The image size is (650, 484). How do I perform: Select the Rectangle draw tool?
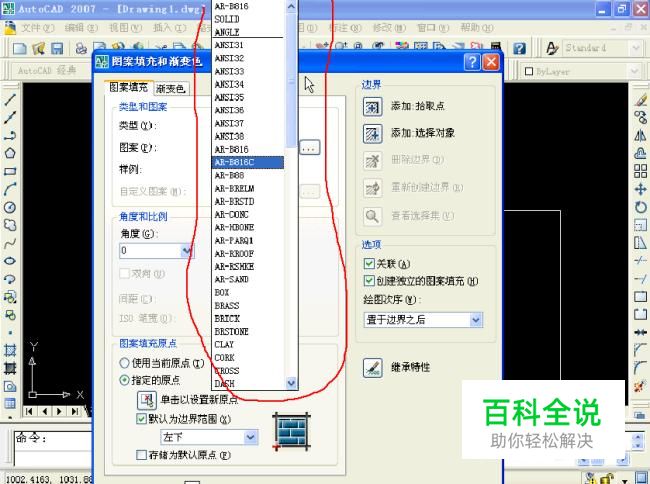pos(10,171)
